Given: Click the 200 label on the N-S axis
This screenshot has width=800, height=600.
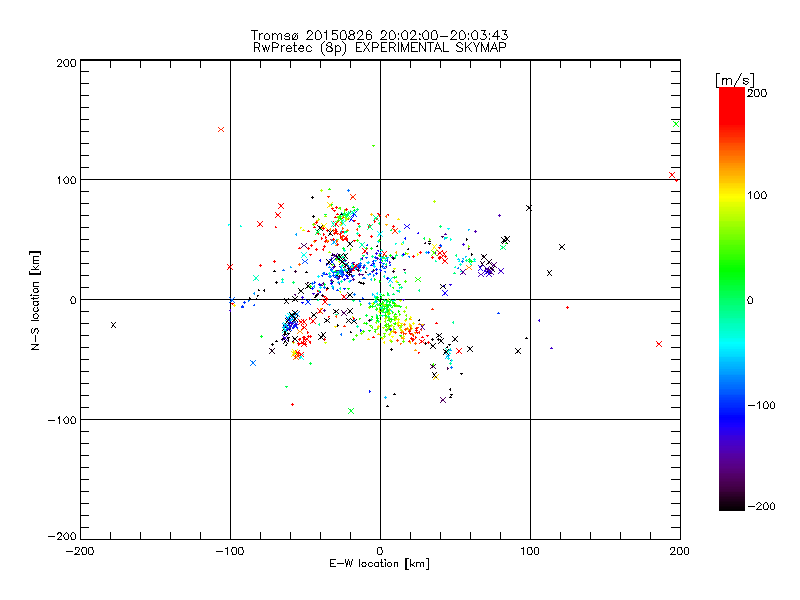Looking at the screenshot, I should point(66,63).
